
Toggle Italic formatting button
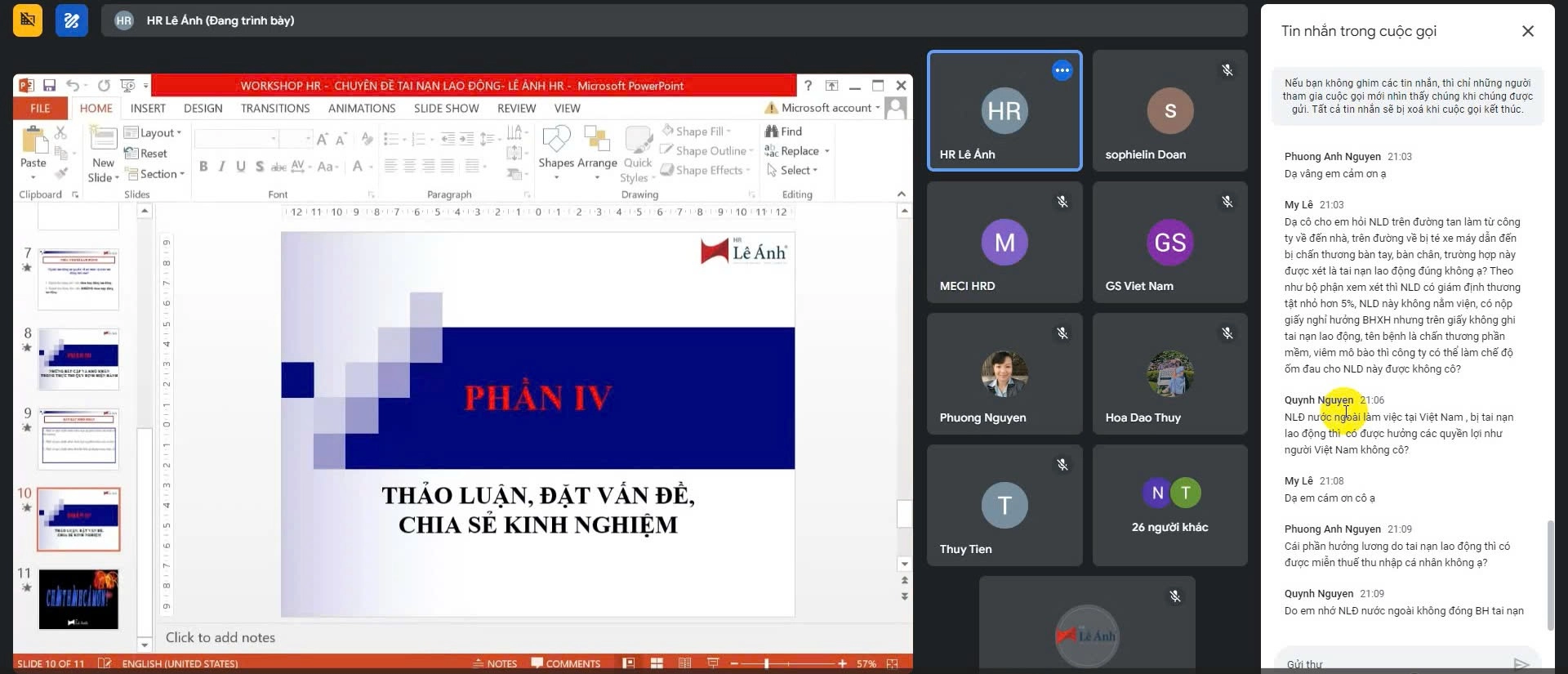click(222, 167)
